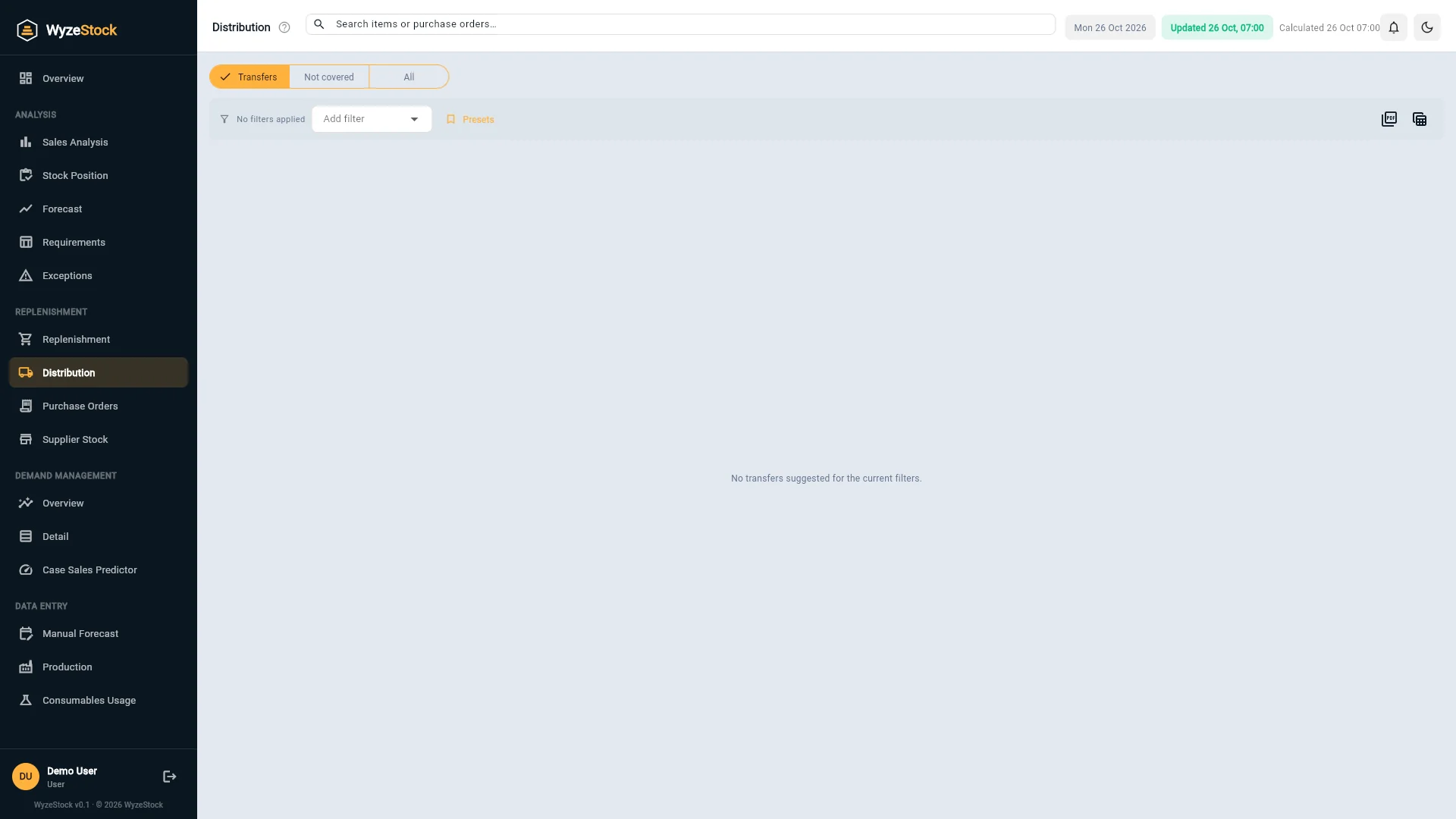The height and width of the screenshot is (819, 1456).
Task: Open the notifications bell
Action: [x=1394, y=27]
